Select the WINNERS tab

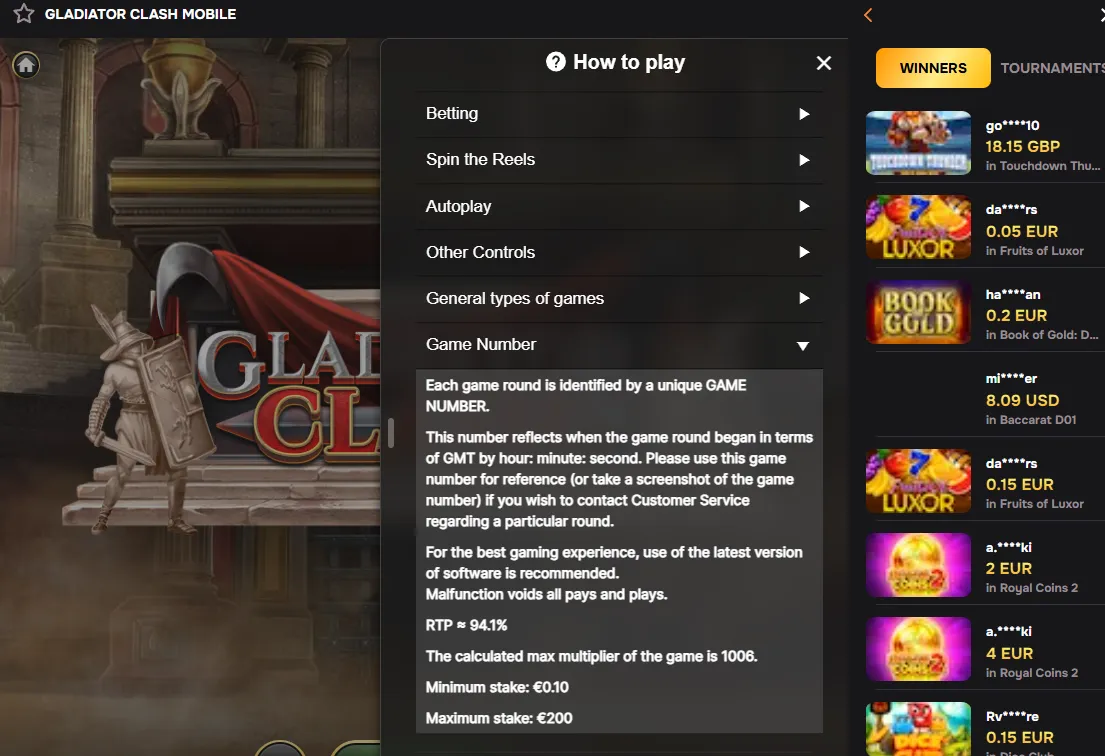coord(933,68)
